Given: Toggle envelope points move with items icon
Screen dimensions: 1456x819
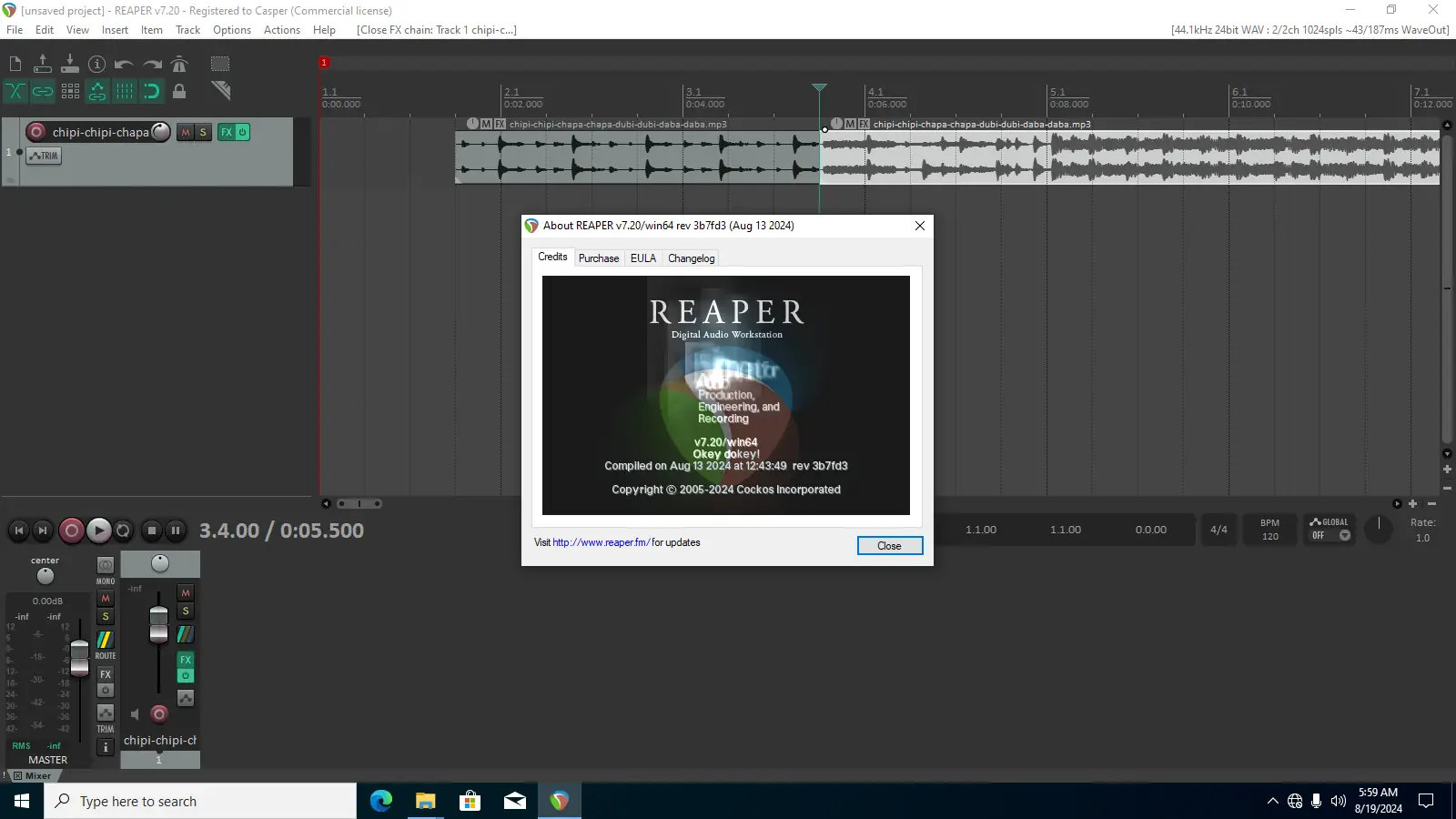Looking at the screenshot, I should pos(97,91).
